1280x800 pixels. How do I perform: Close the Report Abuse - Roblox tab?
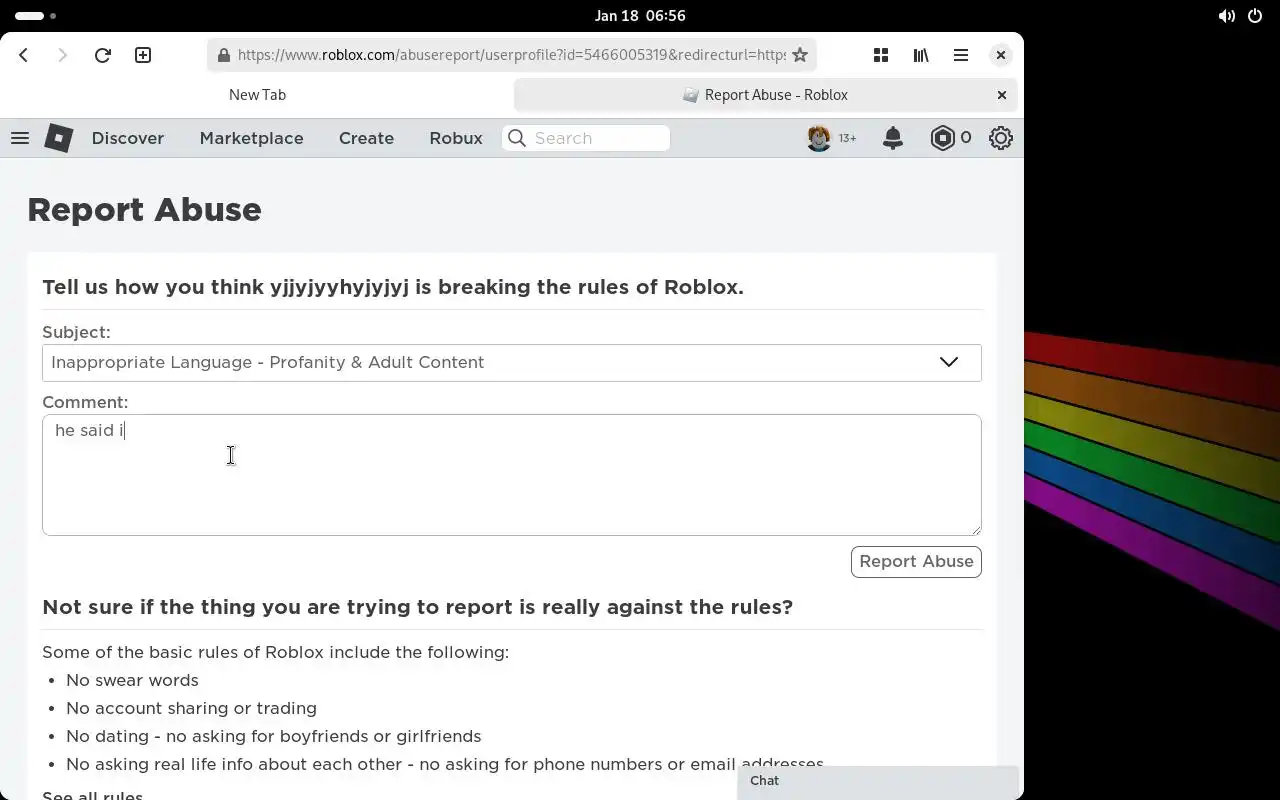pos(1002,95)
